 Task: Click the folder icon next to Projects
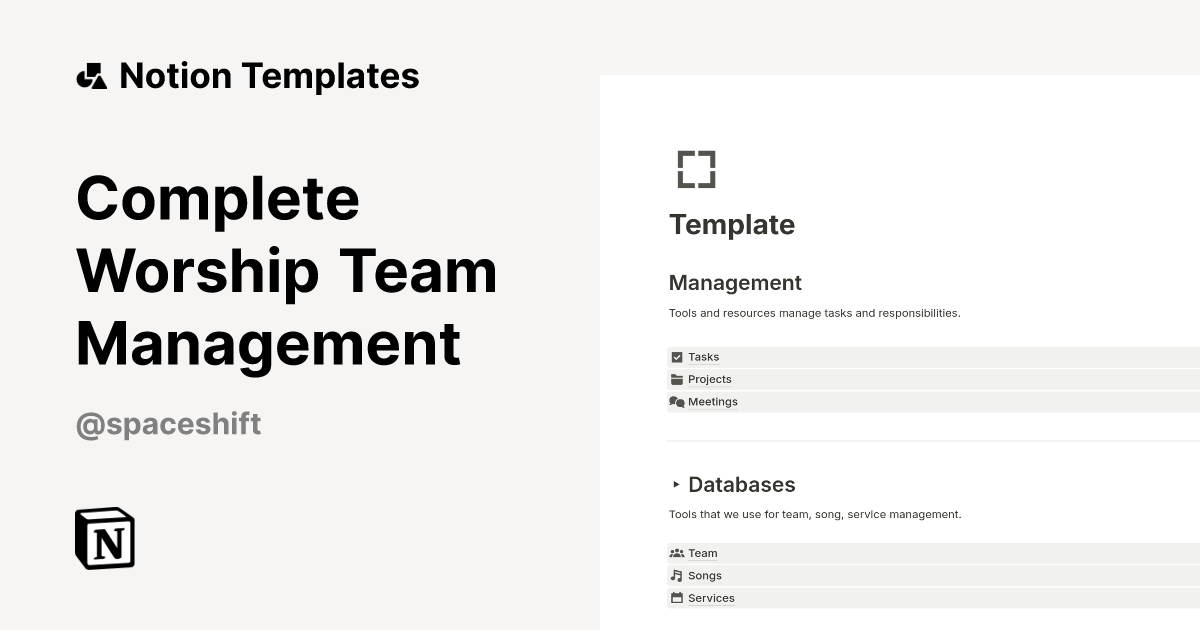[677, 379]
